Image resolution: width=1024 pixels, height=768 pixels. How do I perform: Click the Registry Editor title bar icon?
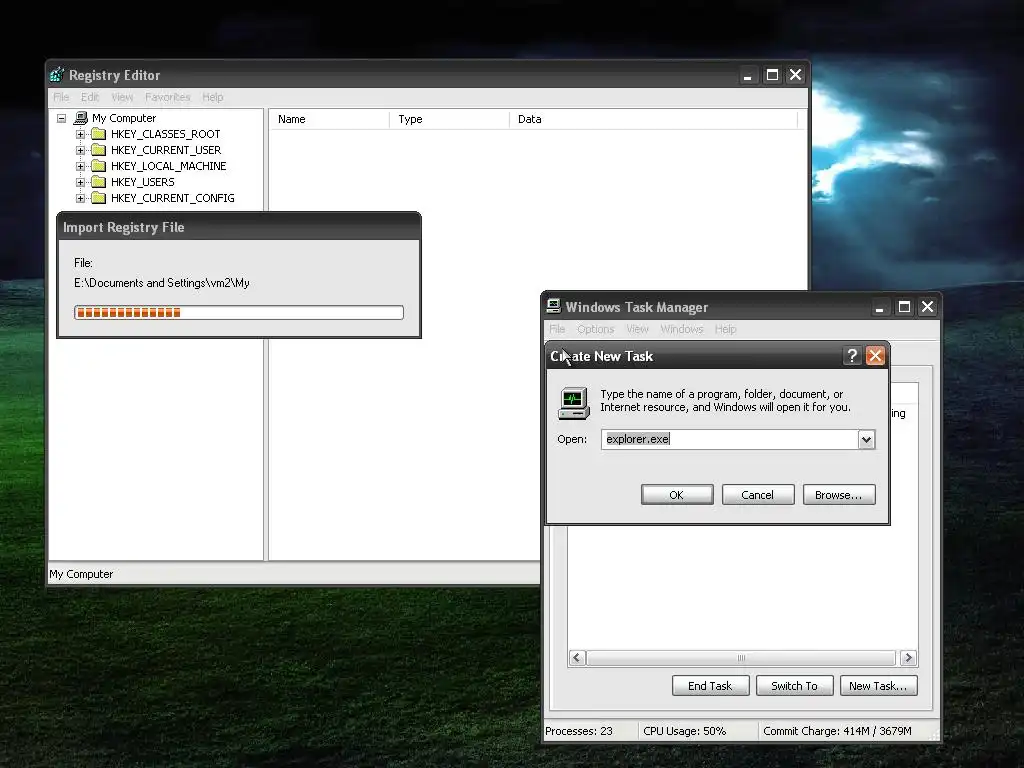pyautogui.click(x=57, y=74)
